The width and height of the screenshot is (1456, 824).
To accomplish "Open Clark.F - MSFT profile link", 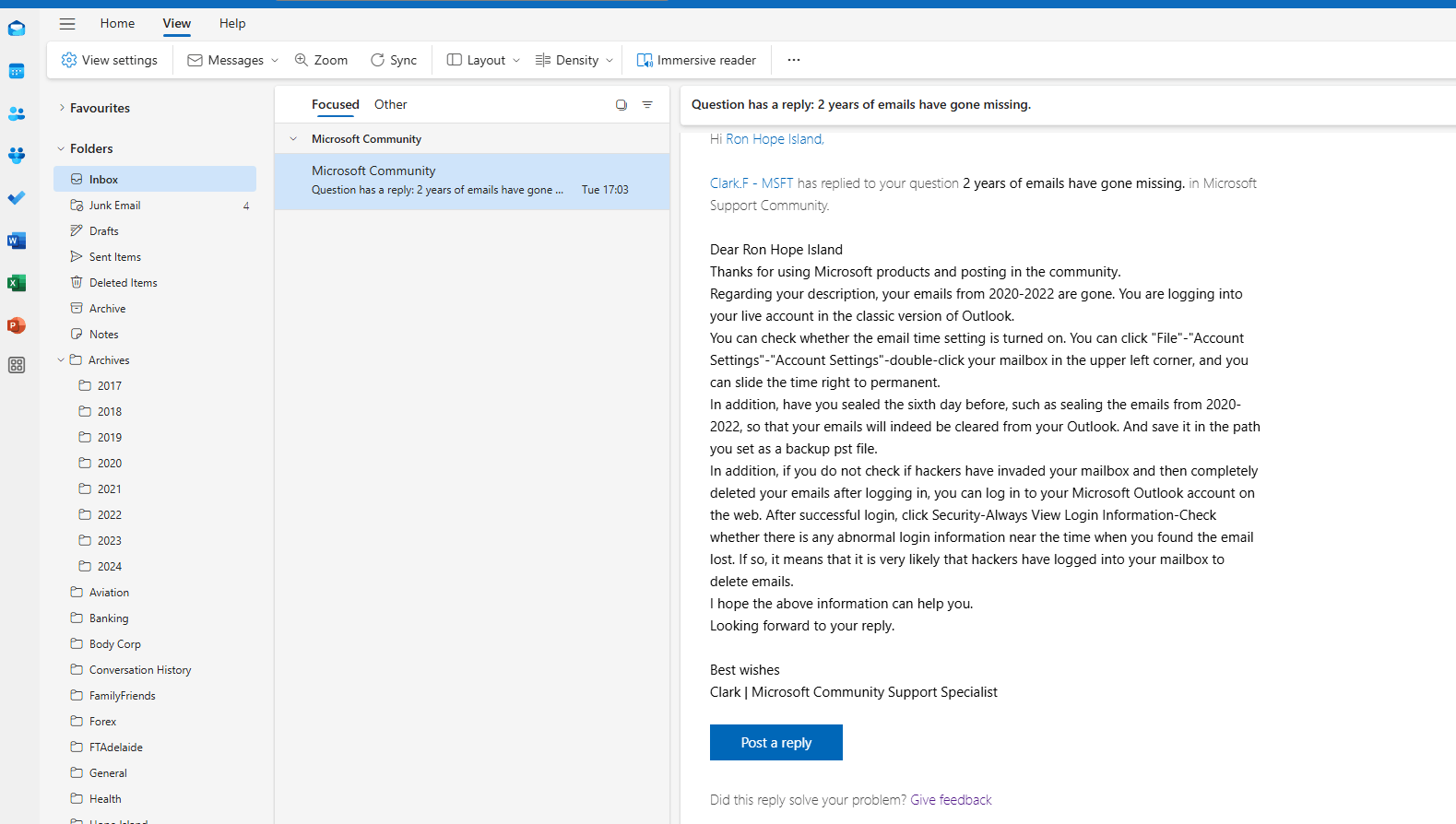I will coord(752,183).
